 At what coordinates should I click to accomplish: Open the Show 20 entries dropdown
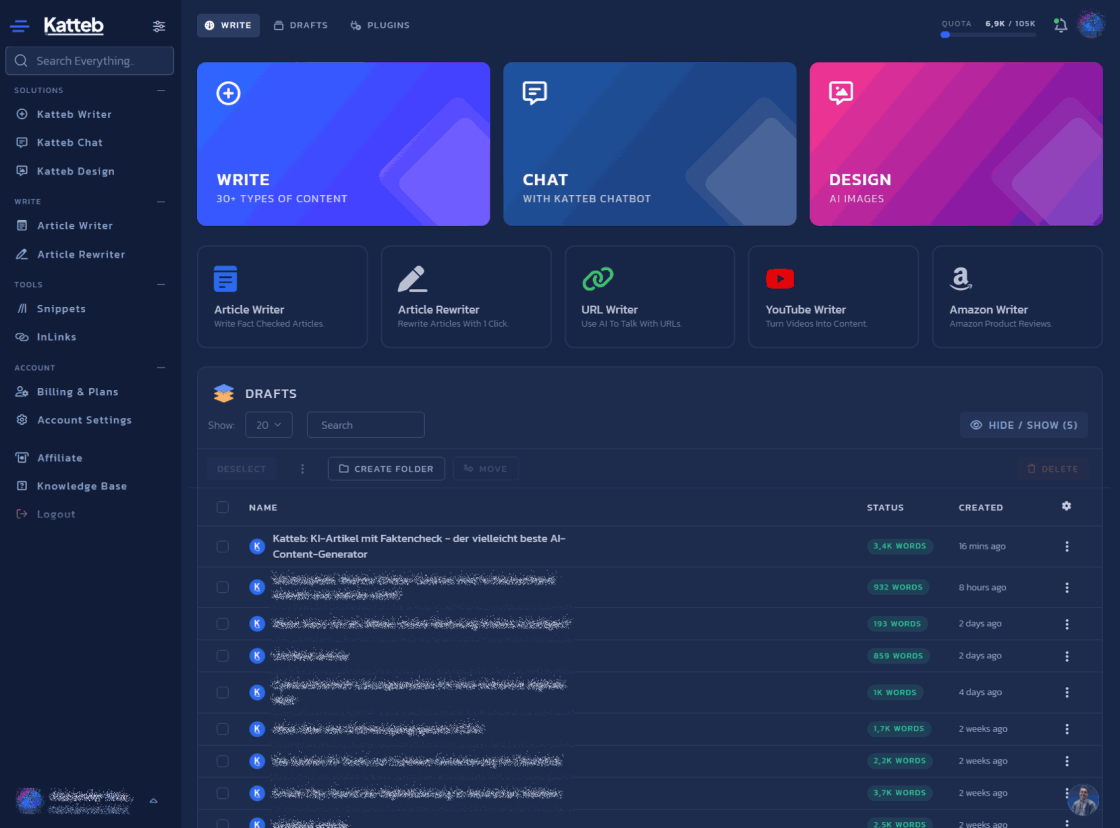click(268, 425)
